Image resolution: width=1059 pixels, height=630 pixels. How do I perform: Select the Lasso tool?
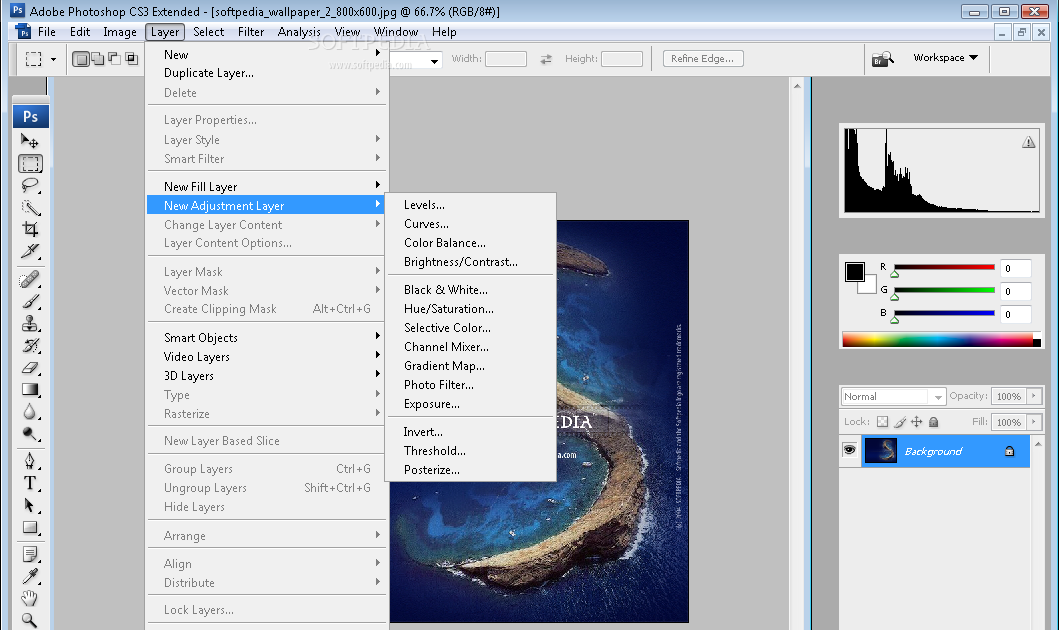(30, 186)
